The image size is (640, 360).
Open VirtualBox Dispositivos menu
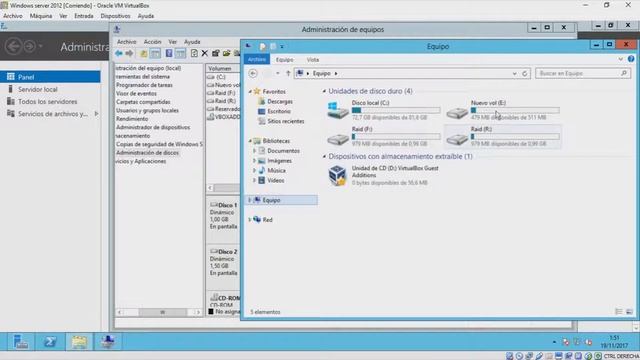coord(116,16)
